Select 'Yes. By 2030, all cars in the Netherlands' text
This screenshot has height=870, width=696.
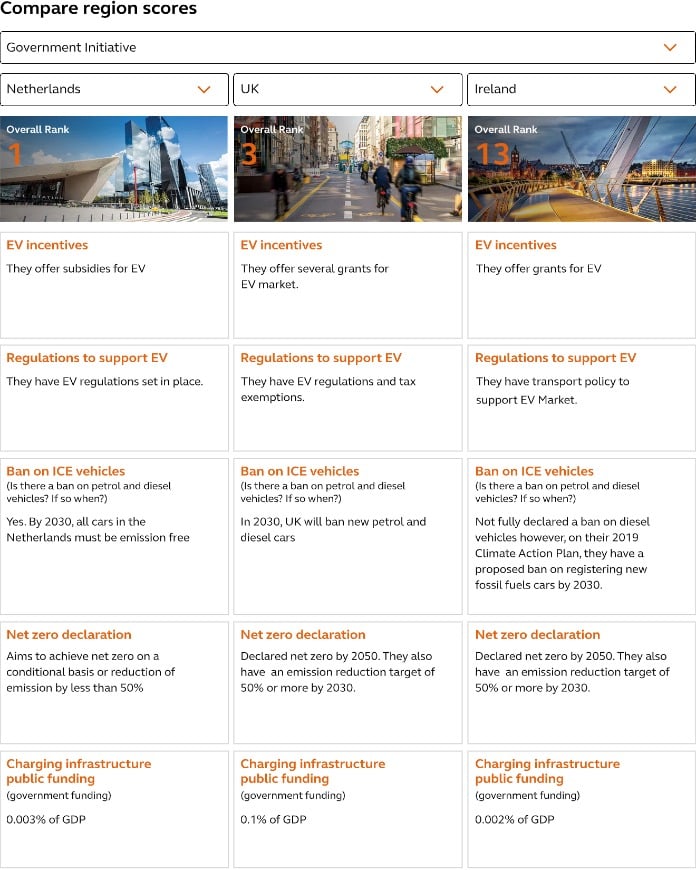[x=98, y=529]
